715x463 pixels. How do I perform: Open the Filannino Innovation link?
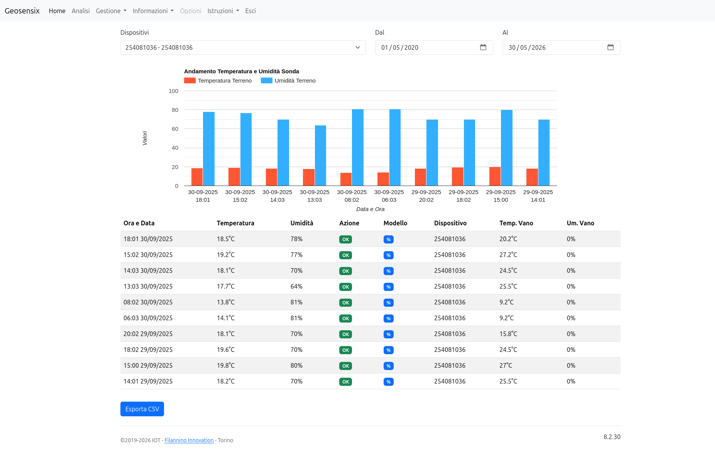189,440
